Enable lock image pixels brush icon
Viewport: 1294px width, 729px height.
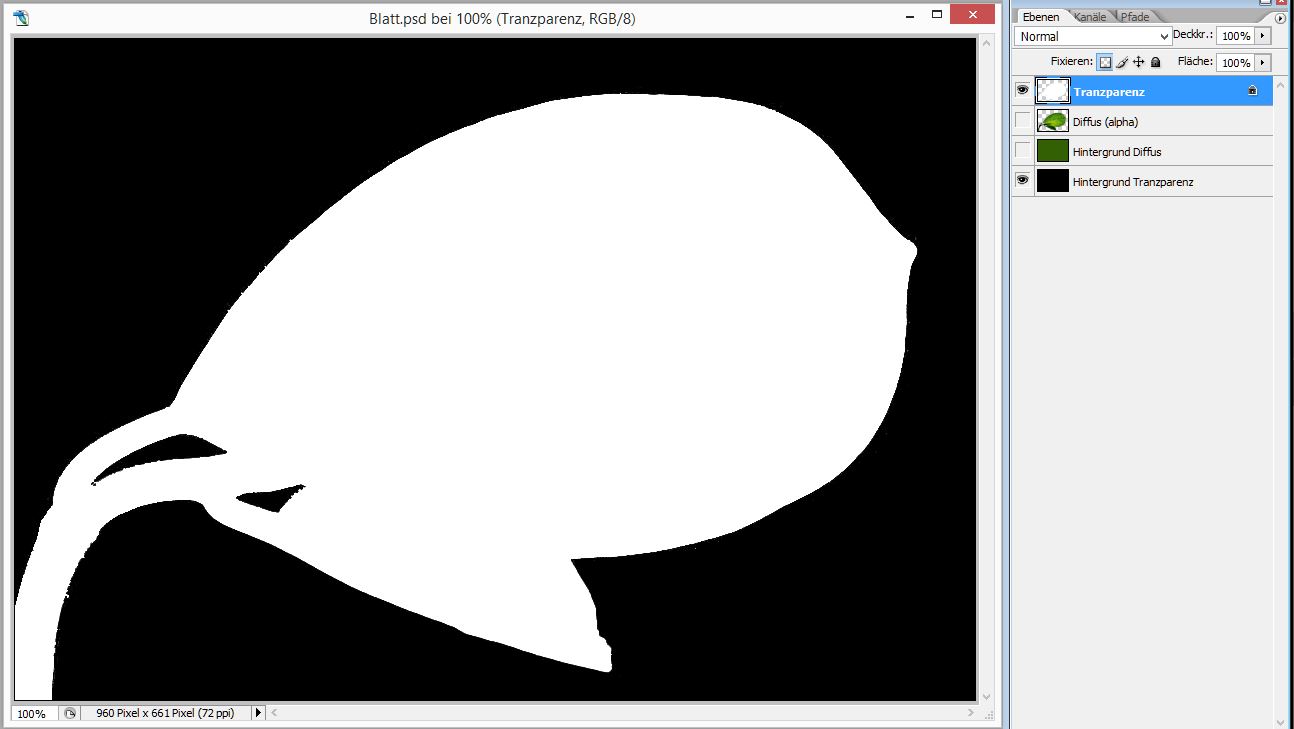coord(1122,62)
